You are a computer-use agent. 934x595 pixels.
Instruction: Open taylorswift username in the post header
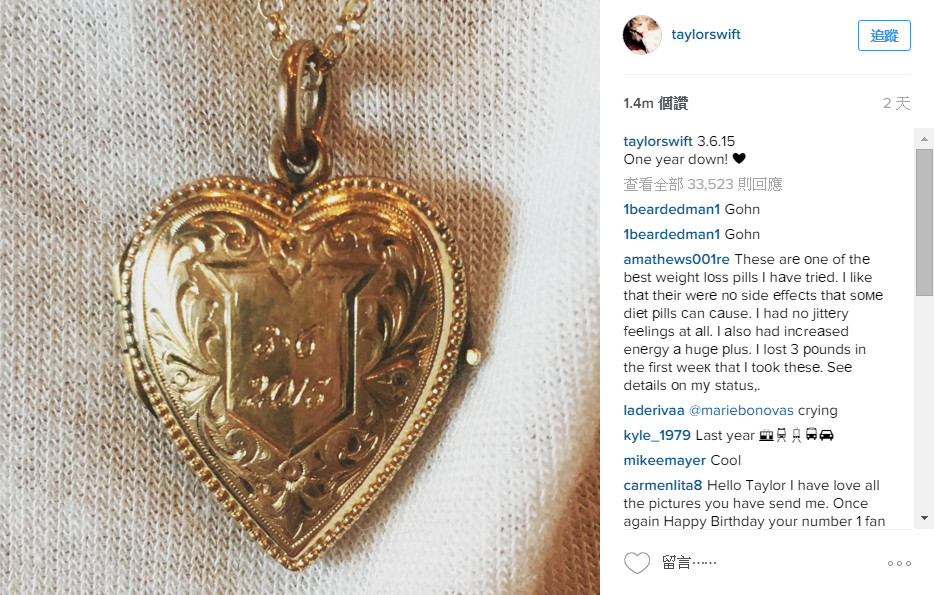(706, 35)
